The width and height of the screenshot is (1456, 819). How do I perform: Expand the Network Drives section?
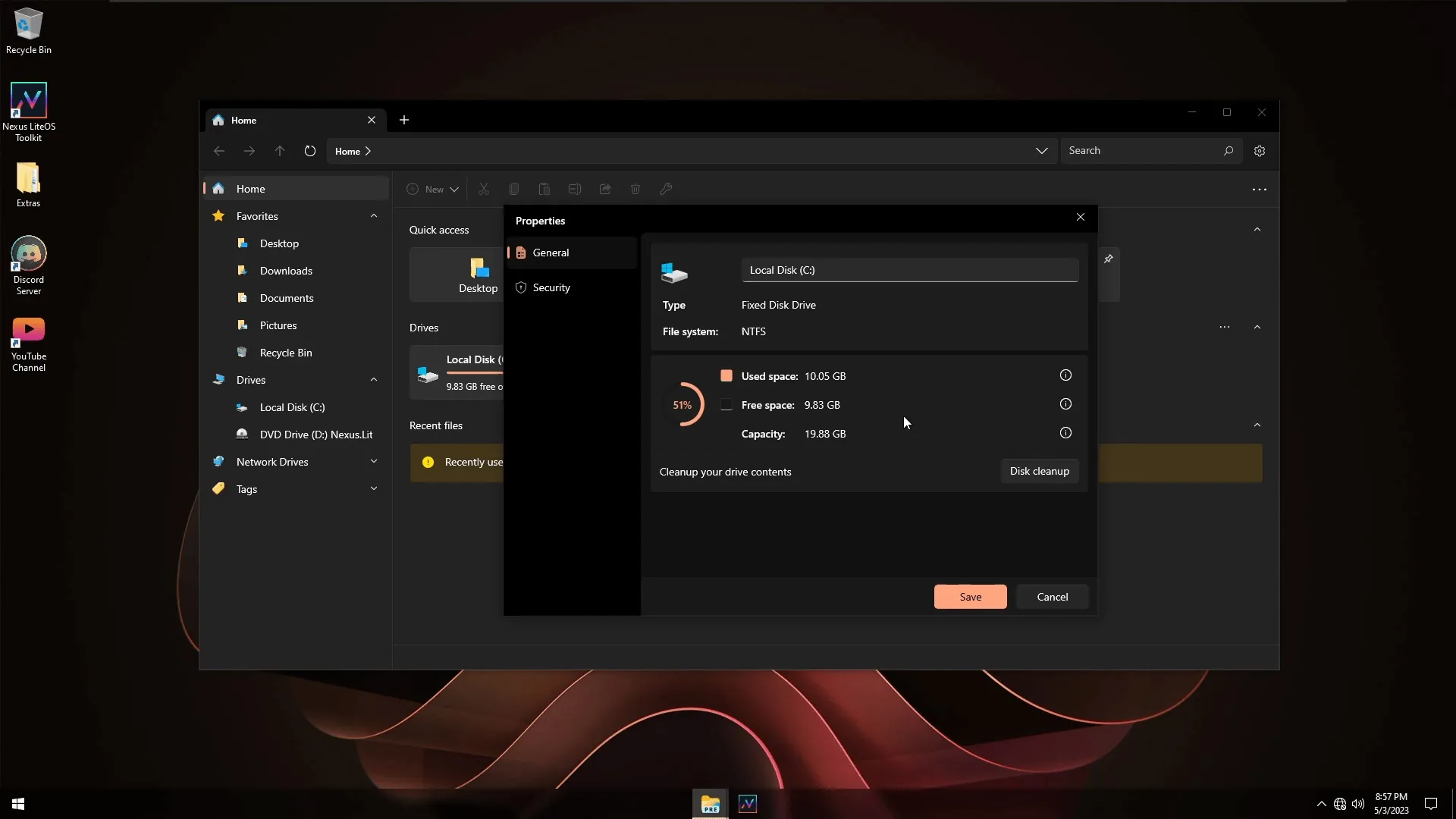pyautogui.click(x=374, y=462)
